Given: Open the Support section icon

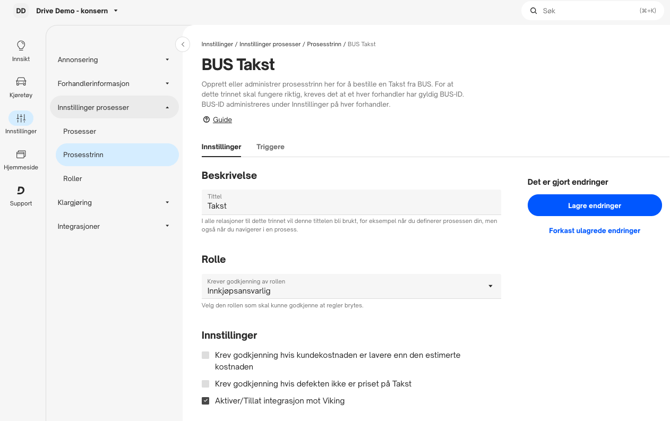Looking at the screenshot, I should coord(21,195).
